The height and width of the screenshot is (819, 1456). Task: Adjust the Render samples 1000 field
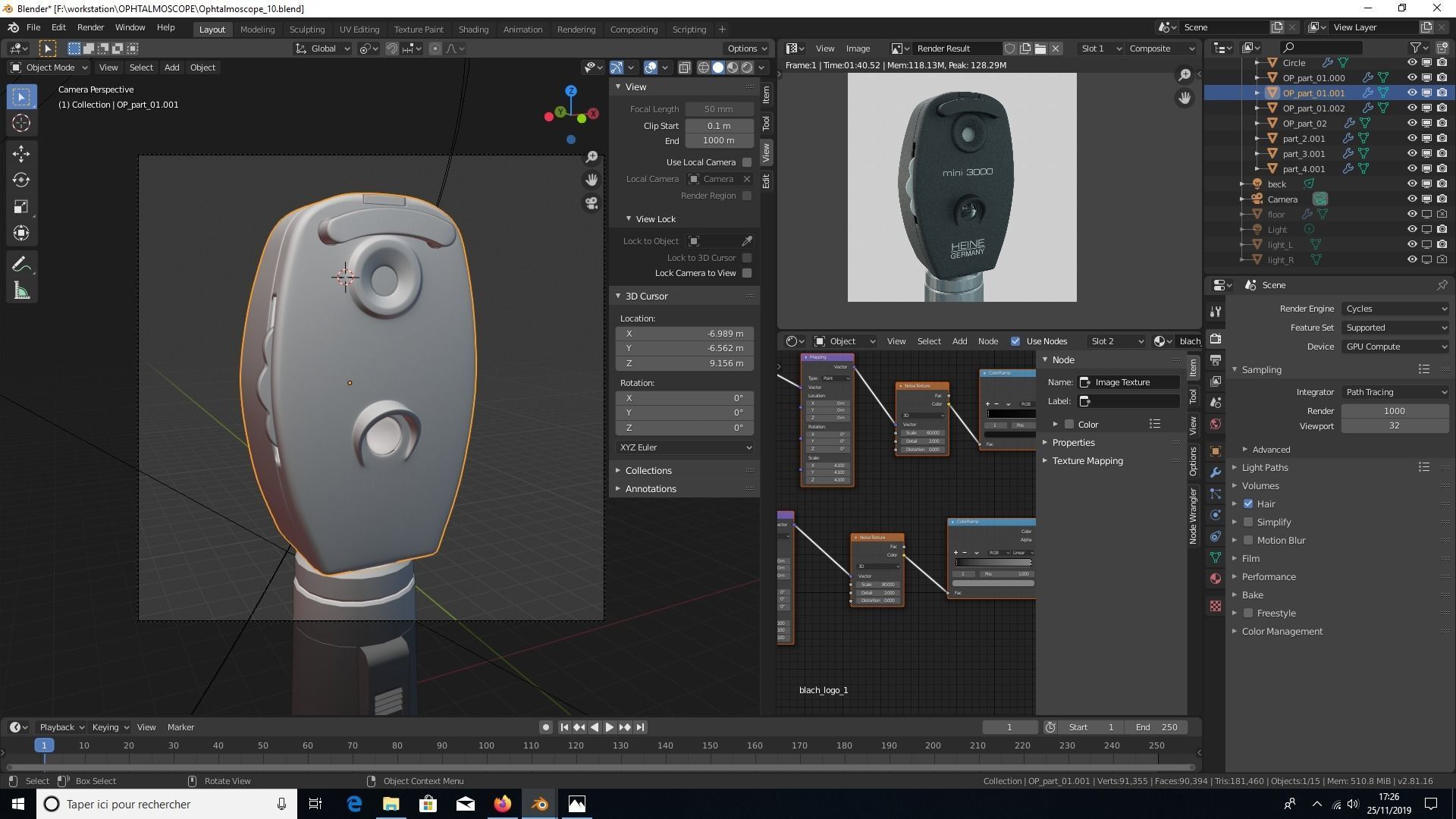[x=1395, y=411]
